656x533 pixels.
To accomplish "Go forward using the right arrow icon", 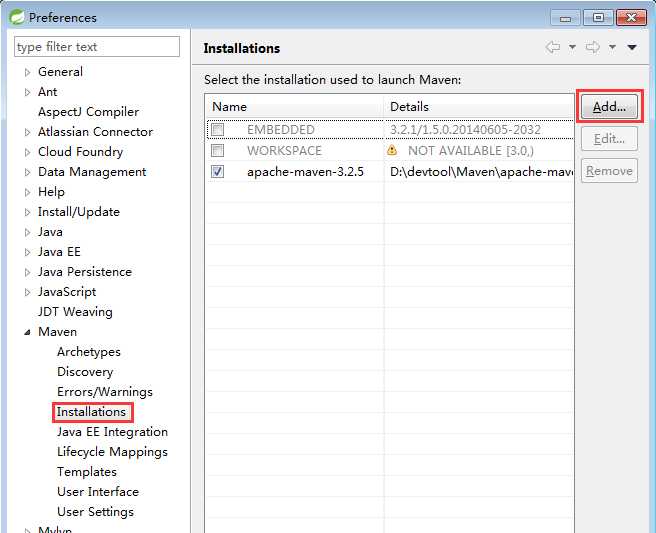I will (x=592, y=47).
